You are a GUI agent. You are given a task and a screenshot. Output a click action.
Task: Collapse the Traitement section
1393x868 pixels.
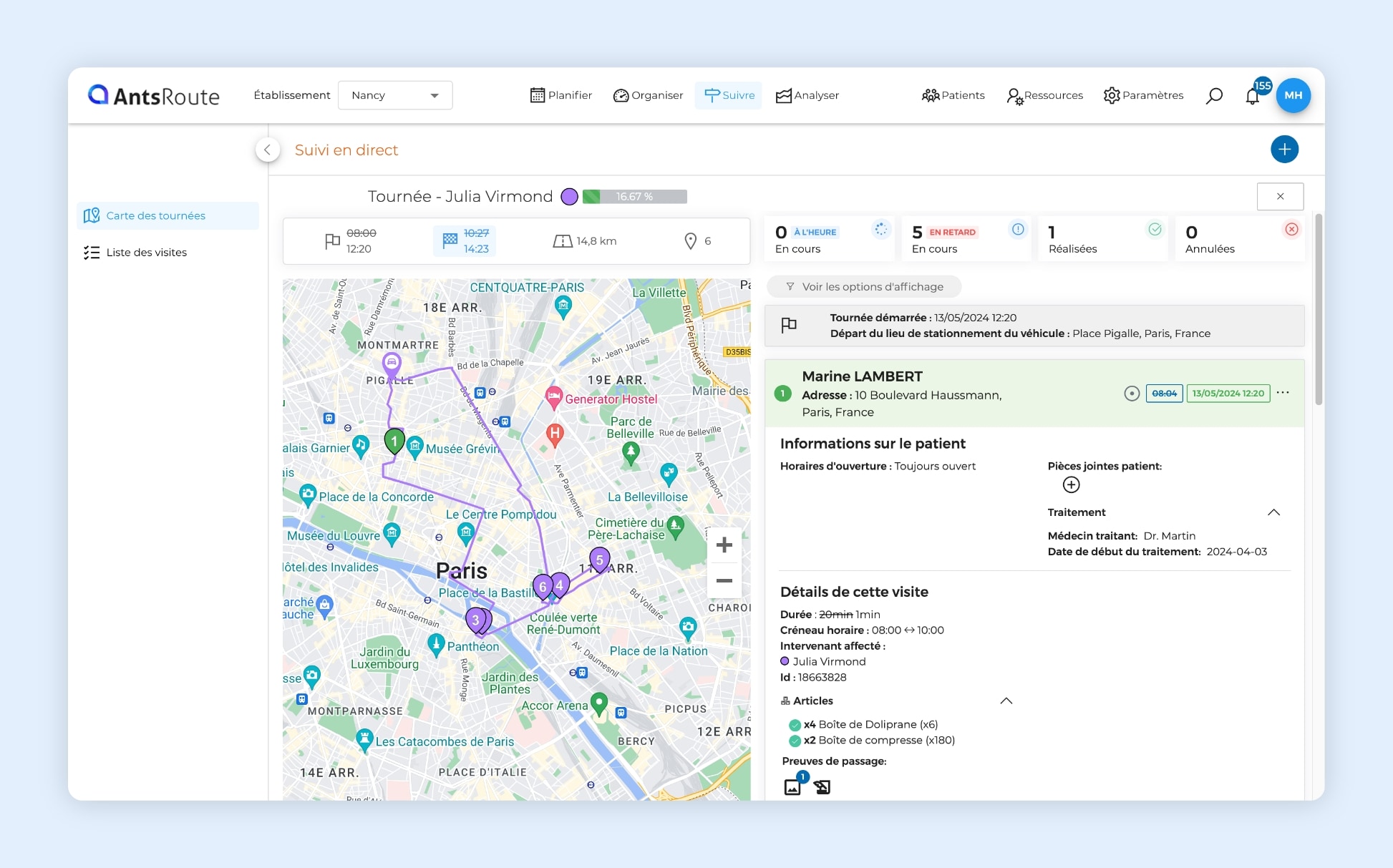[1274, 512]
